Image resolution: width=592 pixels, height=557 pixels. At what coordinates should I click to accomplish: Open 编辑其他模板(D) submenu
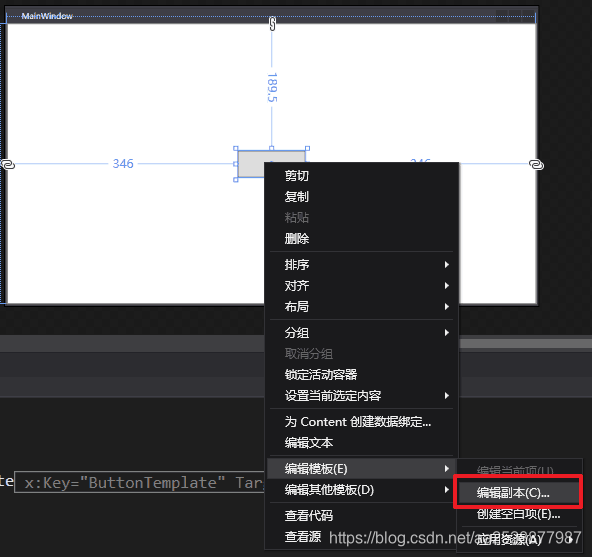click(361, 490)
